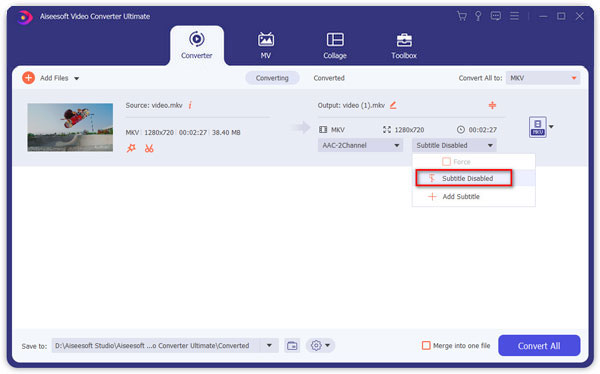This screenshot has height=374, width=600.
Task: Switch to the Collage tab
Action: (335, 46)
